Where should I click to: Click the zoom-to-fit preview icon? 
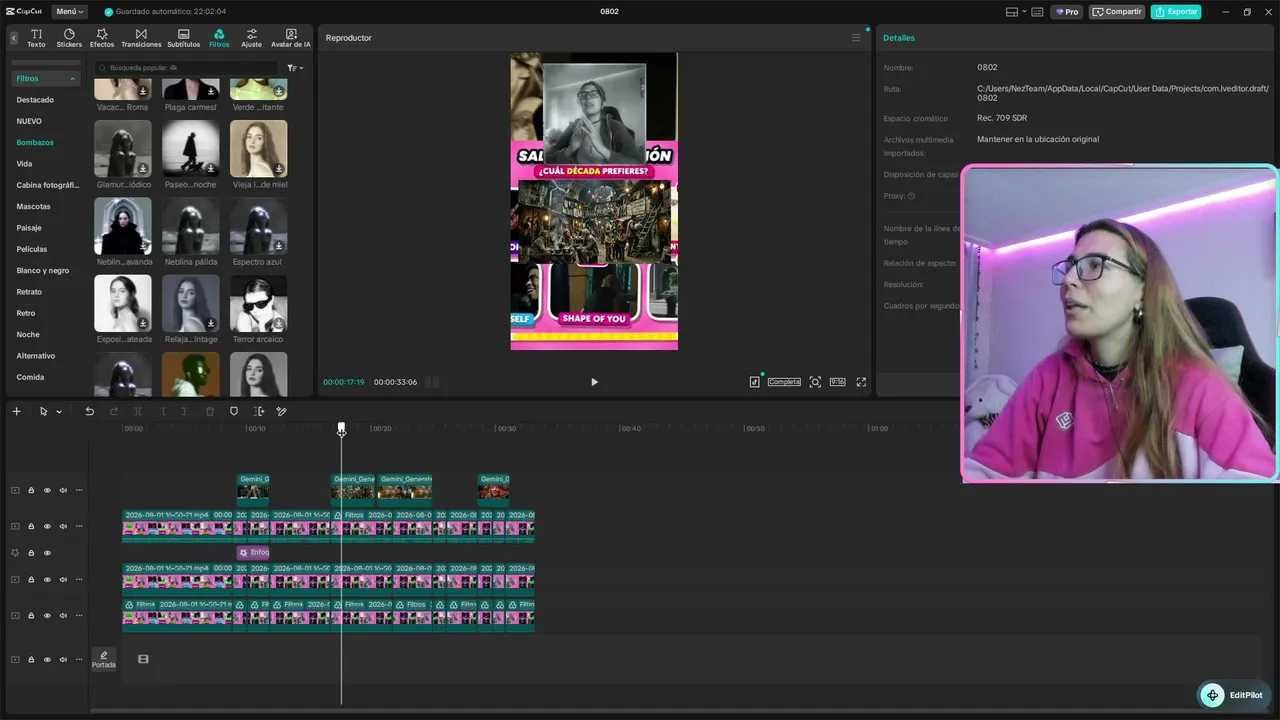pos(815,382)
